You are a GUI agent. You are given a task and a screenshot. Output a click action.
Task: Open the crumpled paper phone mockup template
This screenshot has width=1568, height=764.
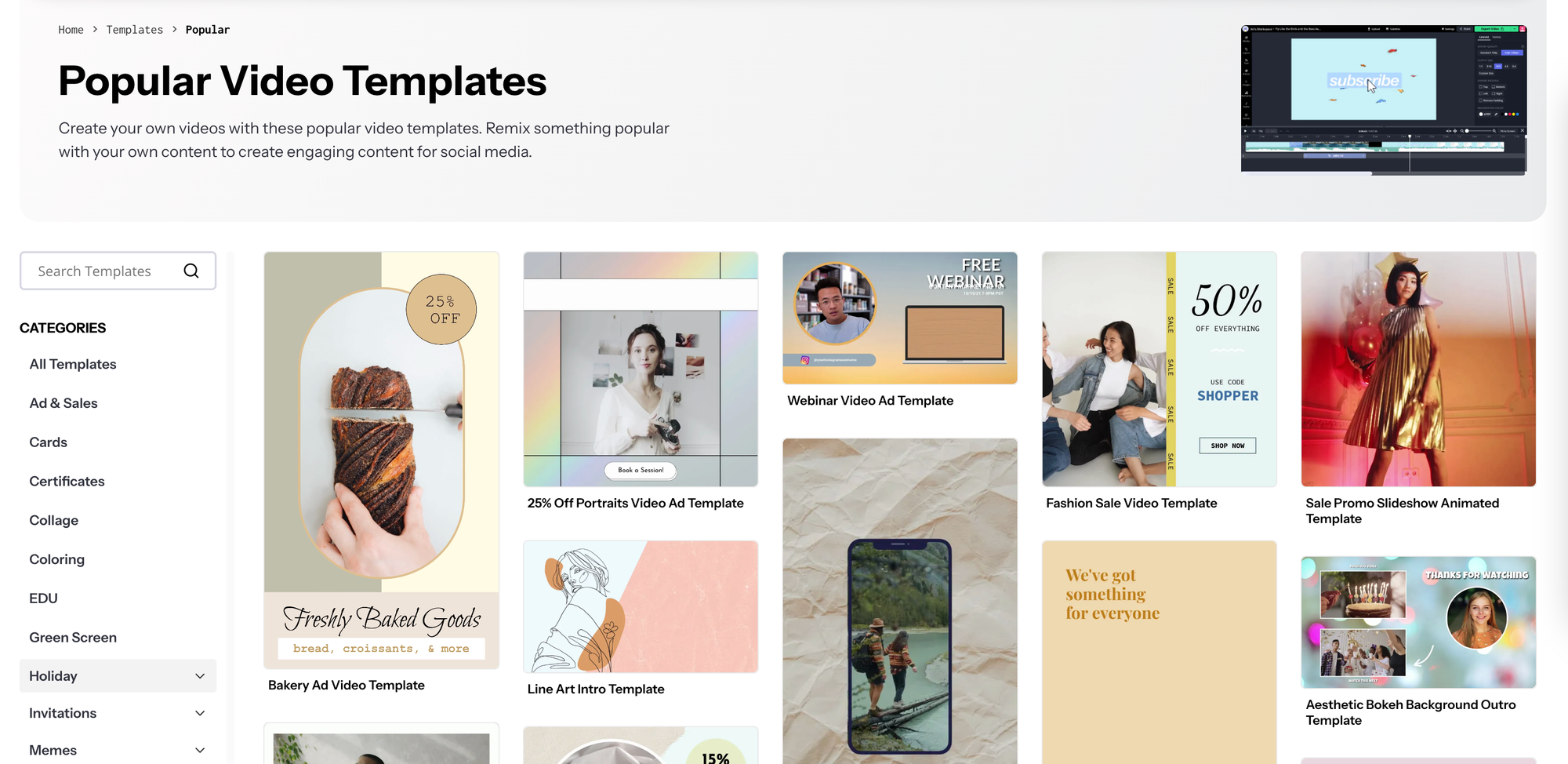coord(900,601)
